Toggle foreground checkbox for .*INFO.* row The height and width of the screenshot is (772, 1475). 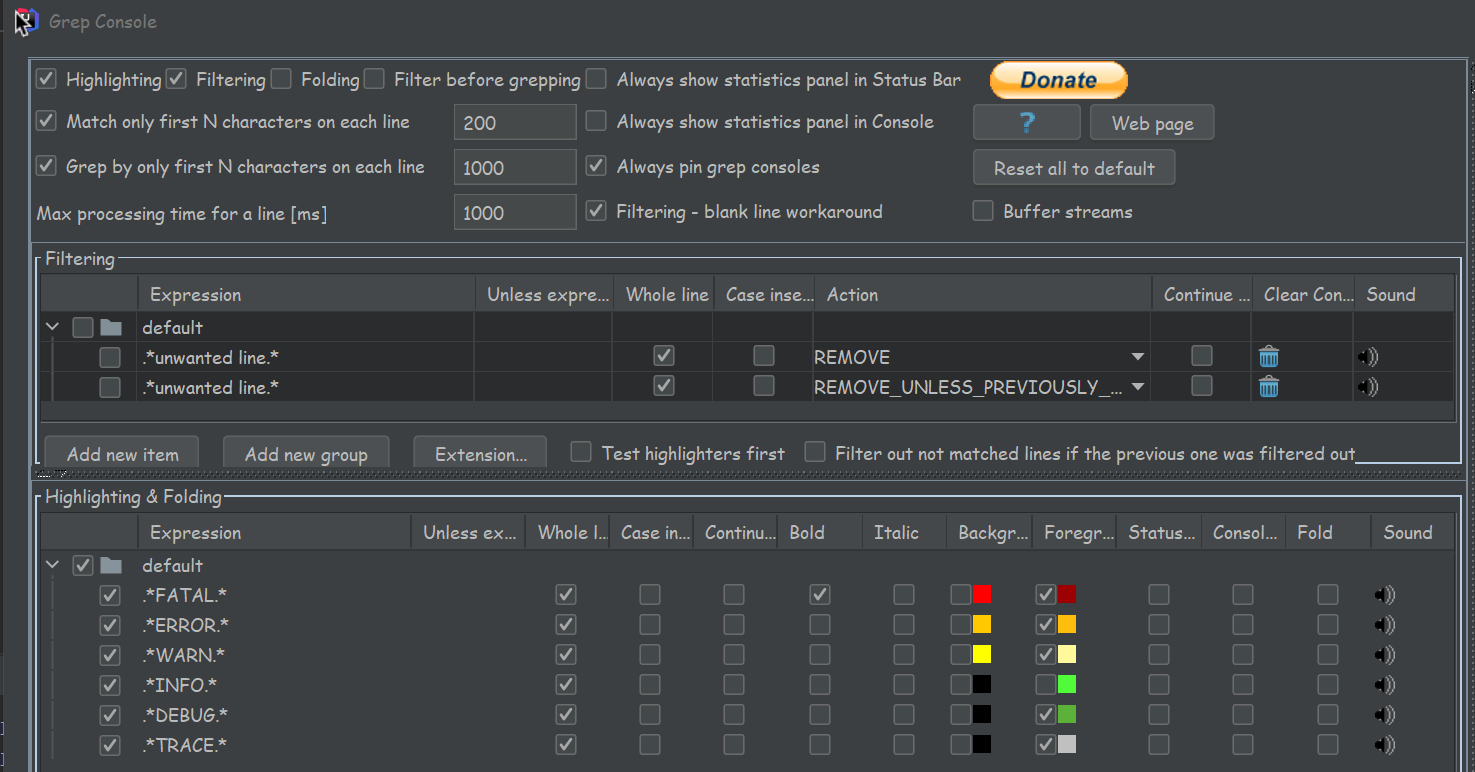(x=1046, y=685)
